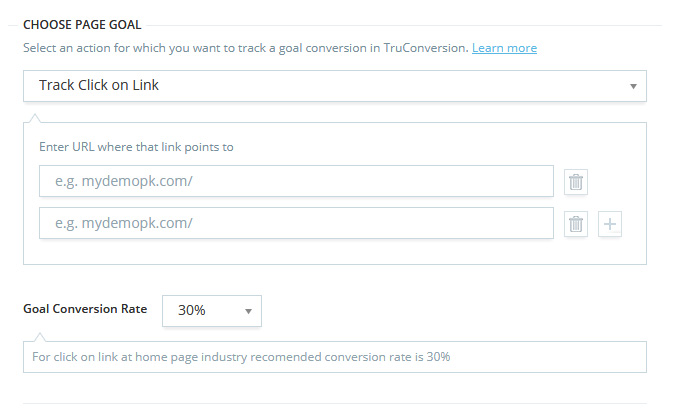Click the 'Select an action' description text
The width and height of the screenshot is (679, 420).
coord(200,48)
